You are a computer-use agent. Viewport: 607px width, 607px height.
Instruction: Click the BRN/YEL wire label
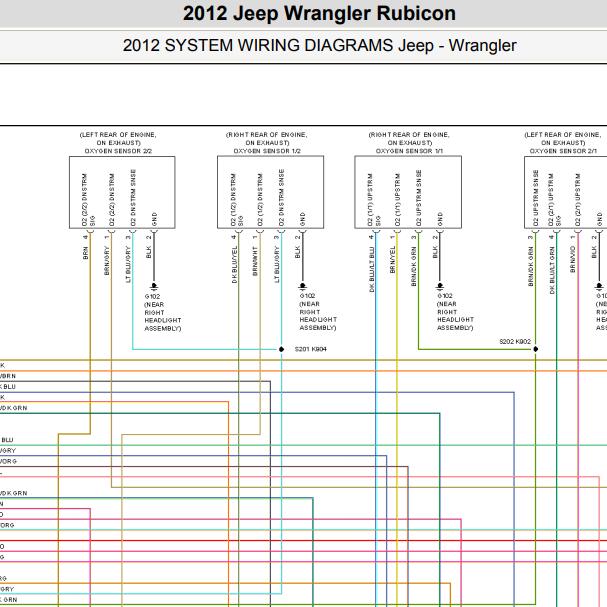coord(393,259)
